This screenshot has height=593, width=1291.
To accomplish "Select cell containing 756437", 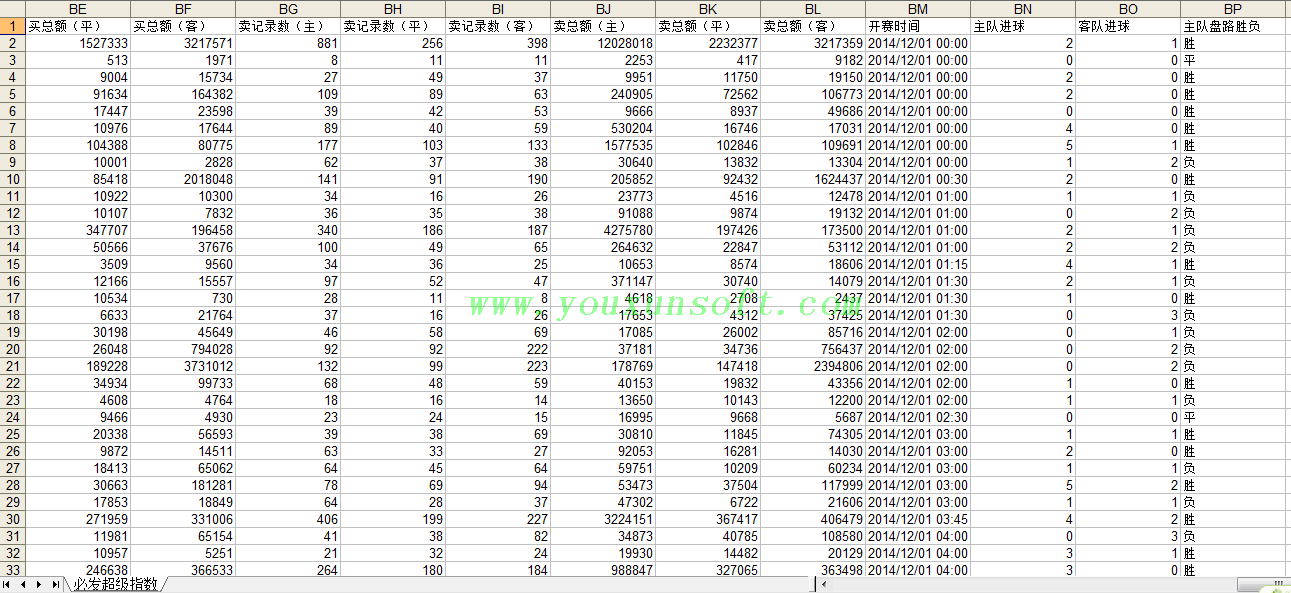I will [813, 349].
